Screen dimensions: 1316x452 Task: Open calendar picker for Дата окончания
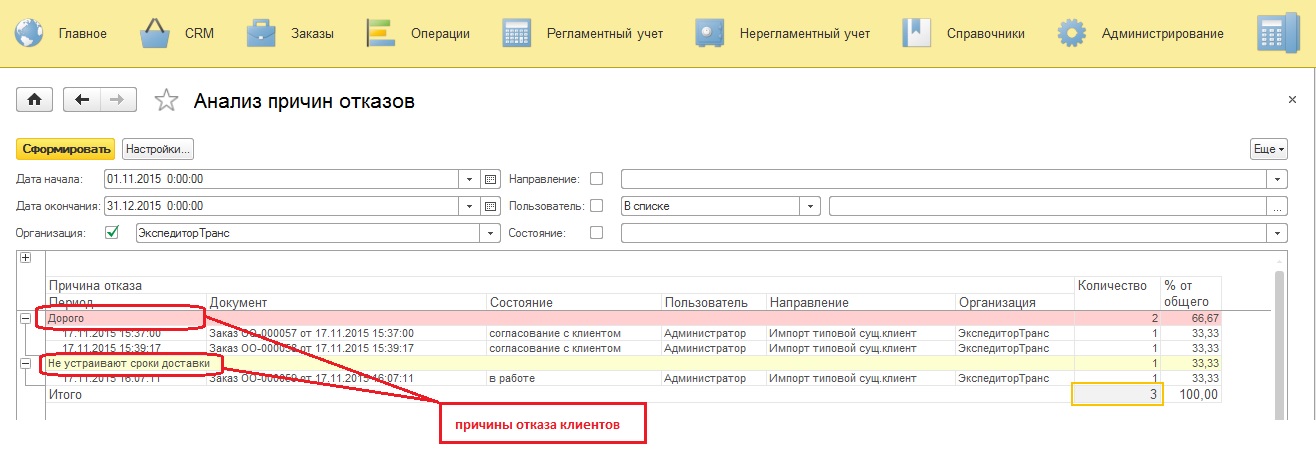point(490,206)
